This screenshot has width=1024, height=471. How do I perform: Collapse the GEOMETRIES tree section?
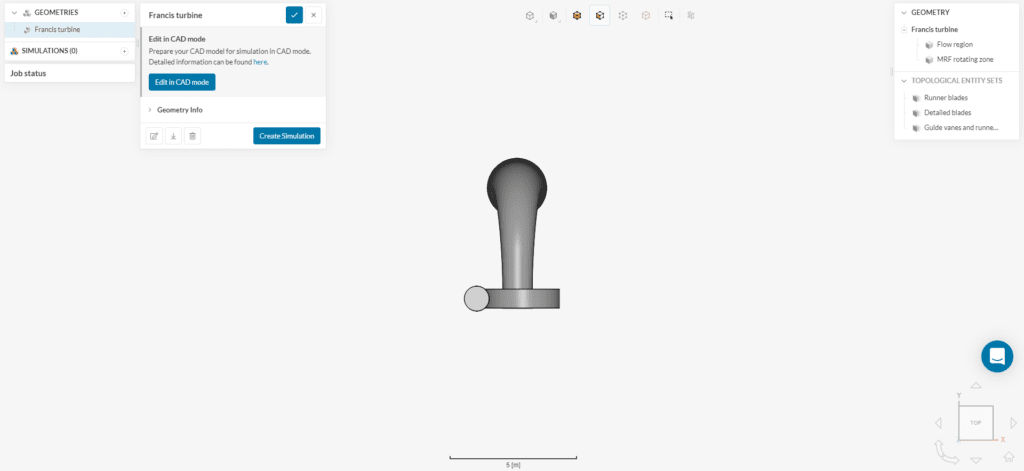tap(14, 13)
